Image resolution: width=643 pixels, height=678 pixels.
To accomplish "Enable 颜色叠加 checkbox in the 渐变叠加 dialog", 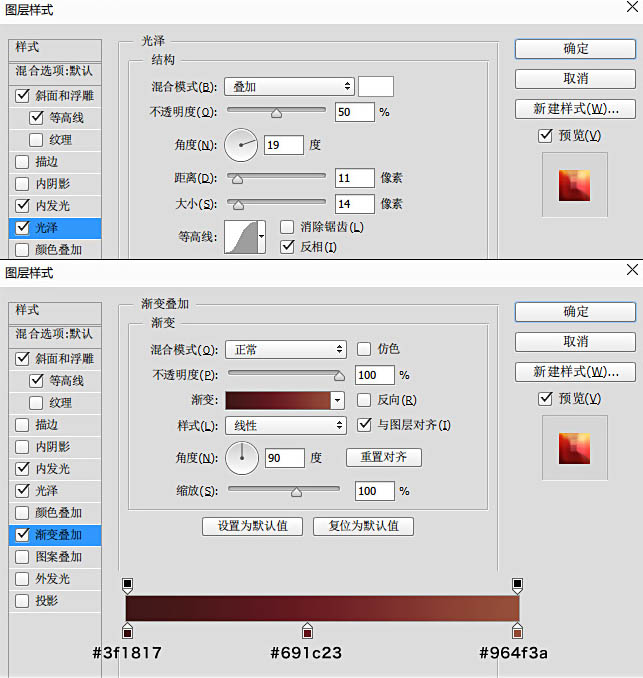I will pyautogui.click(x=22, y=513).
